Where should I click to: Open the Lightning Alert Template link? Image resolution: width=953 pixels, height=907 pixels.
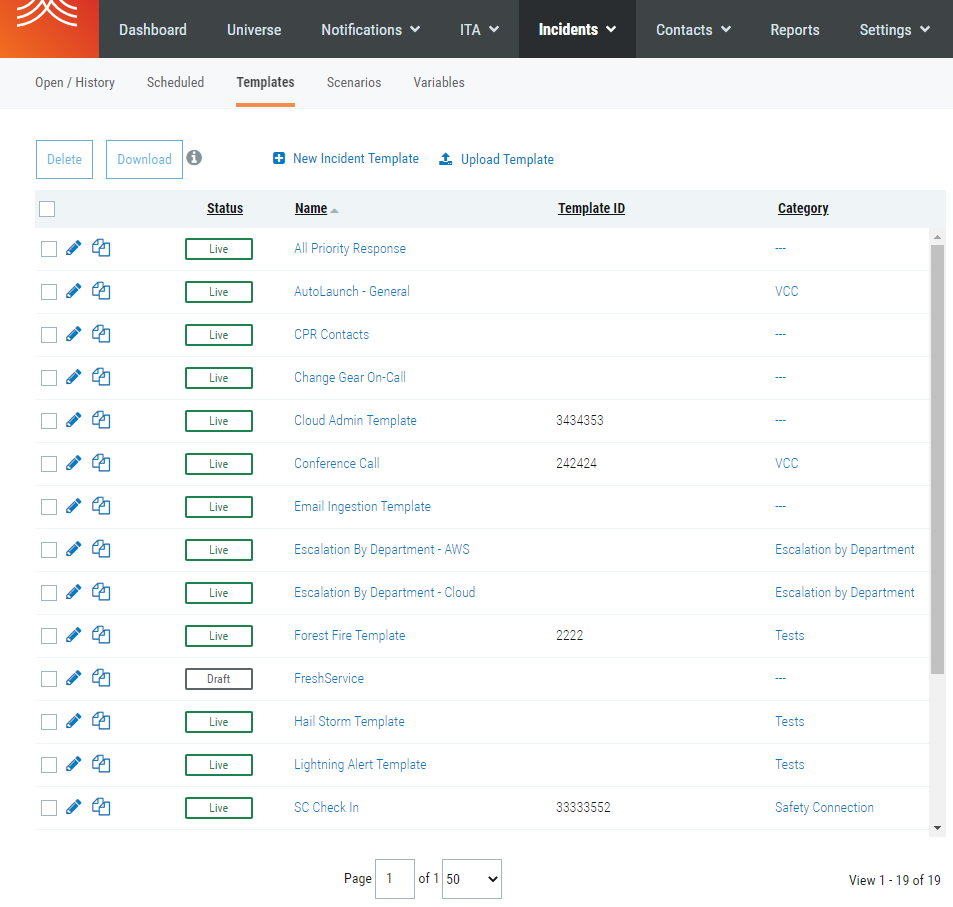pos(360,765)
